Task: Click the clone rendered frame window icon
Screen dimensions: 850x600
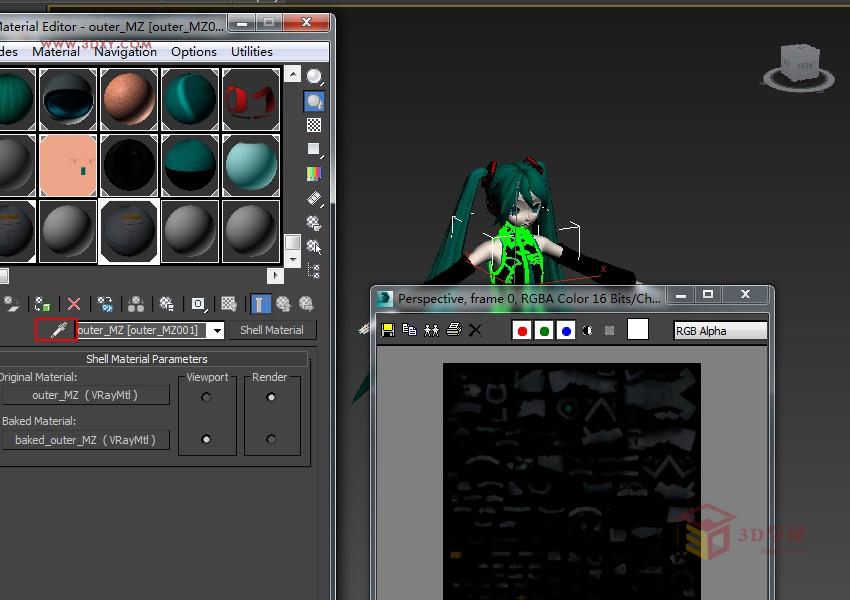Action: coord(432,330)
